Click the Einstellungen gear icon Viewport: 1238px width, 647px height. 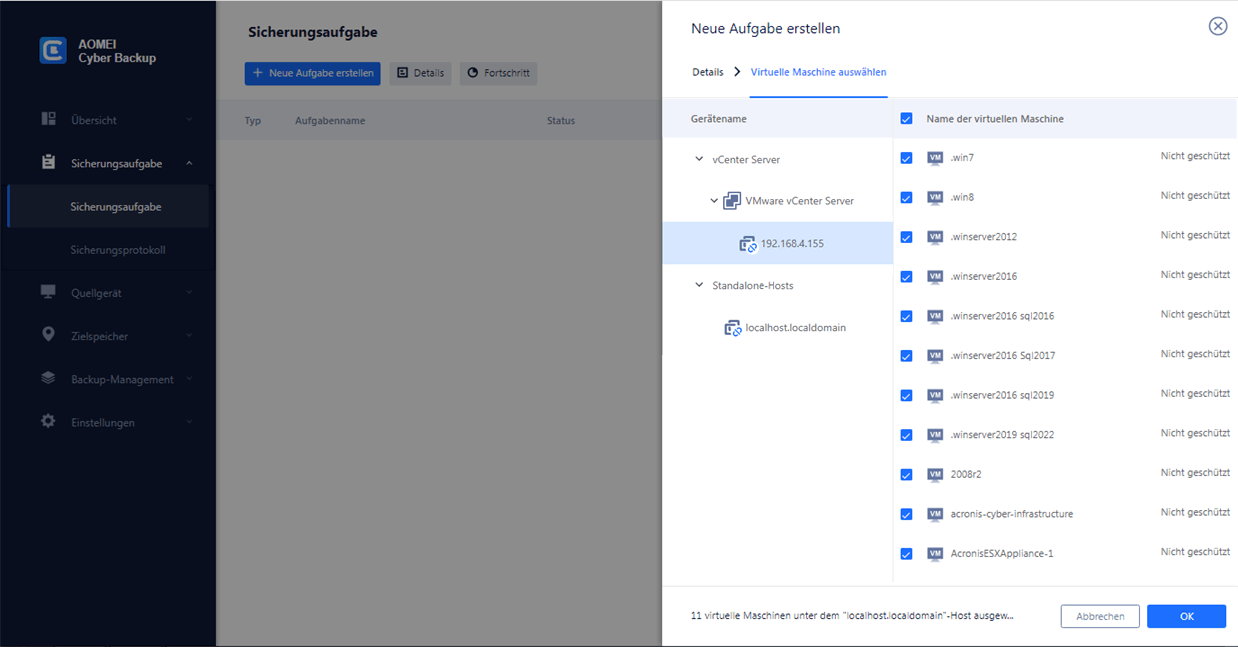point(48,421)
